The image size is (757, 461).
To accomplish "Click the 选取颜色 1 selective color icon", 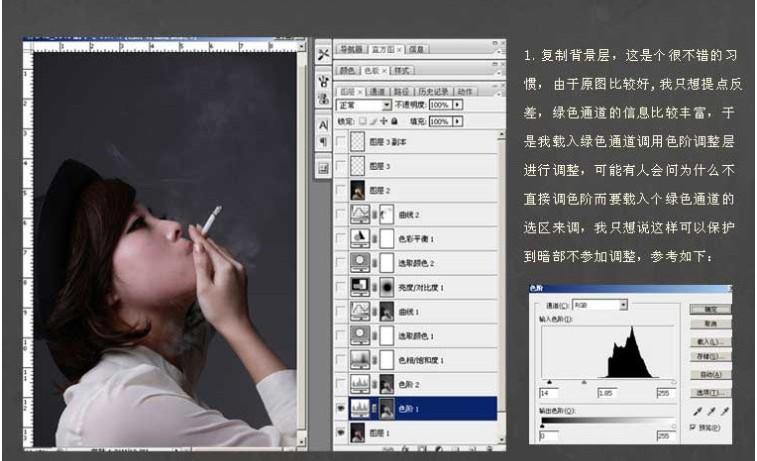I will 360,335.
